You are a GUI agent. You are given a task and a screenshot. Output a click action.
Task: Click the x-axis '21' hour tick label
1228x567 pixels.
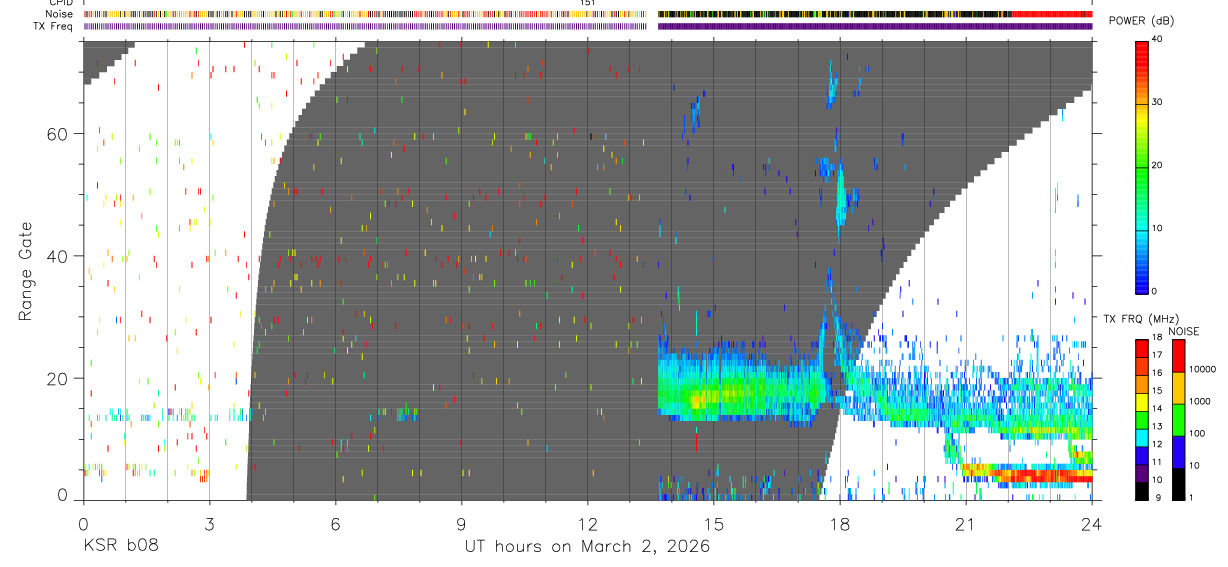click(966, 523)
